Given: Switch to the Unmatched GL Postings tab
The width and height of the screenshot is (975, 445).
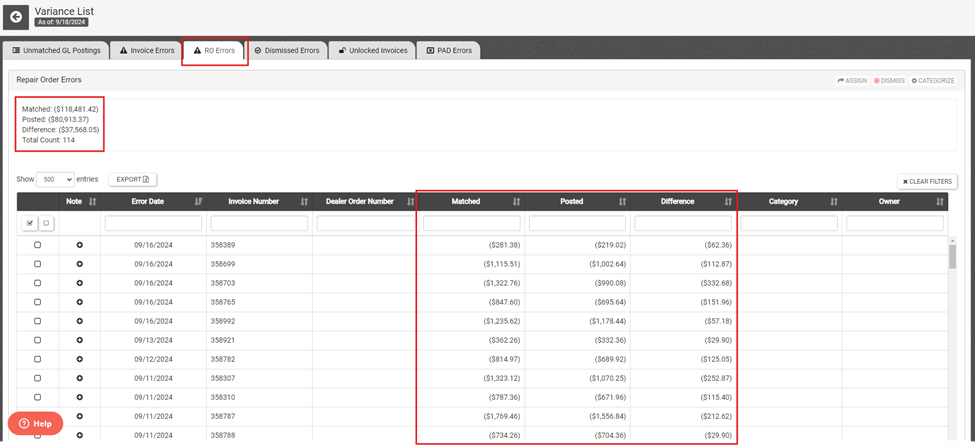Looking at the screenshot, I should (x=56, y=50).
